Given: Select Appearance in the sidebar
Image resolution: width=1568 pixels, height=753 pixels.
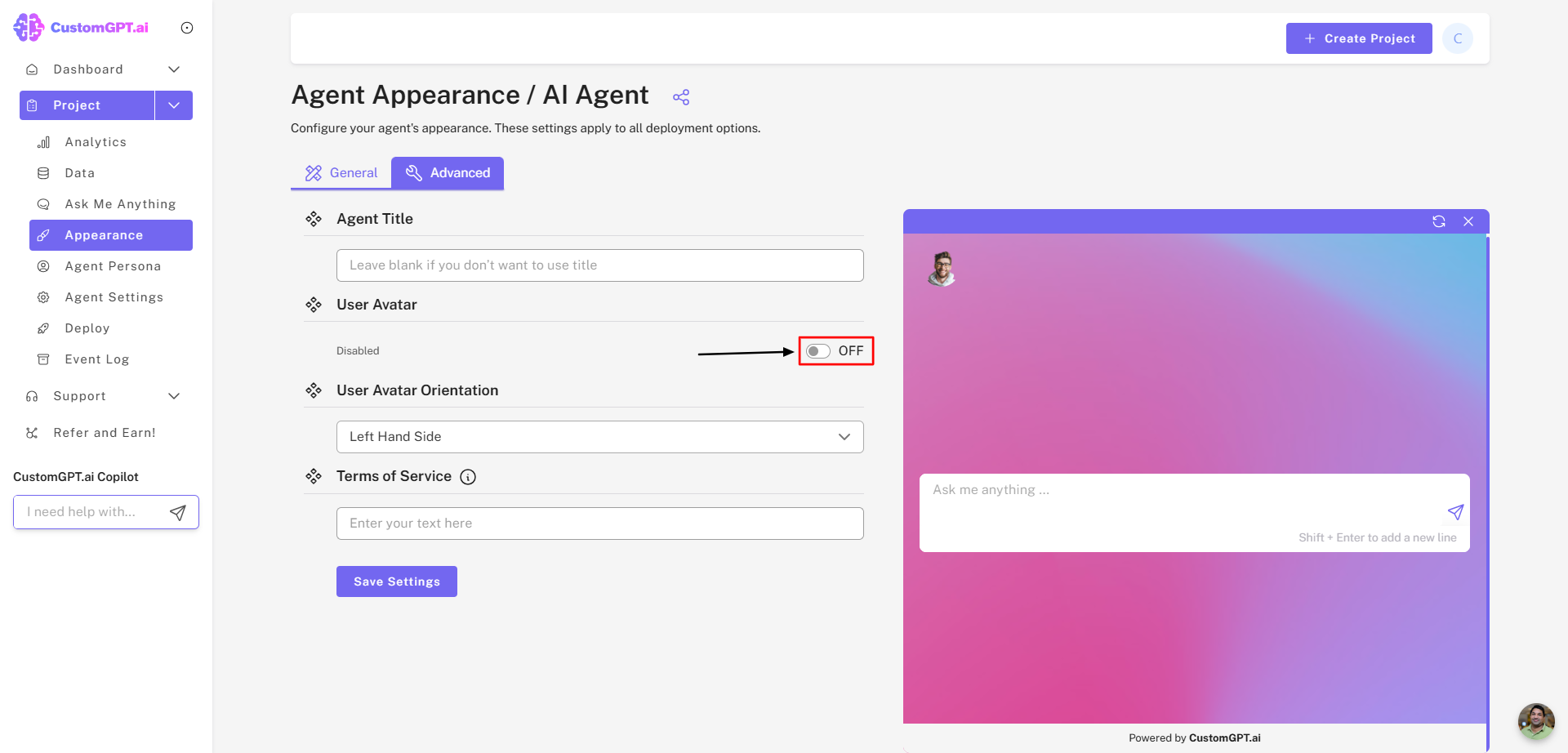Looking at the screenshot, I should pos(111,235).
